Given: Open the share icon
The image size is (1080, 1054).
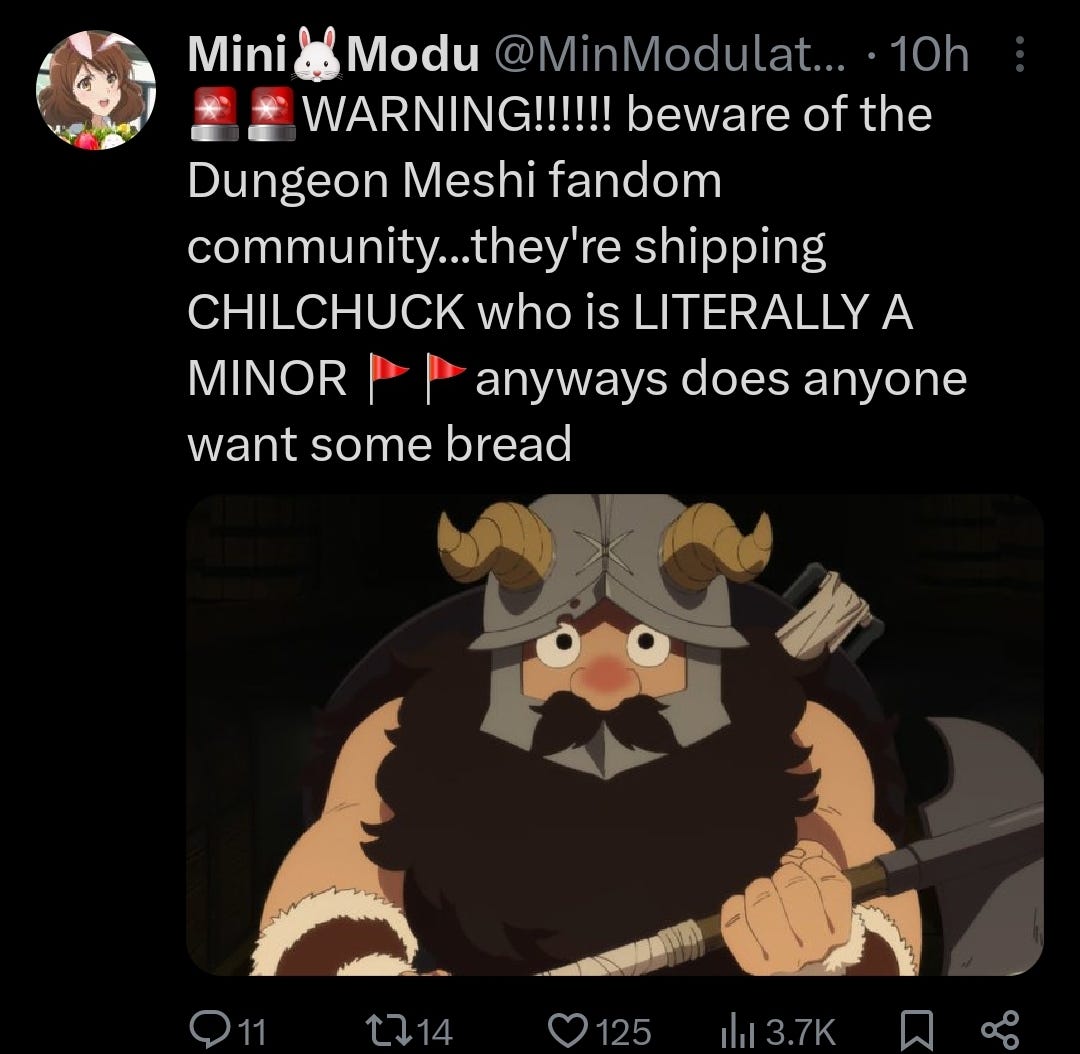Looking at the screenshot, I should (999, 1031).
